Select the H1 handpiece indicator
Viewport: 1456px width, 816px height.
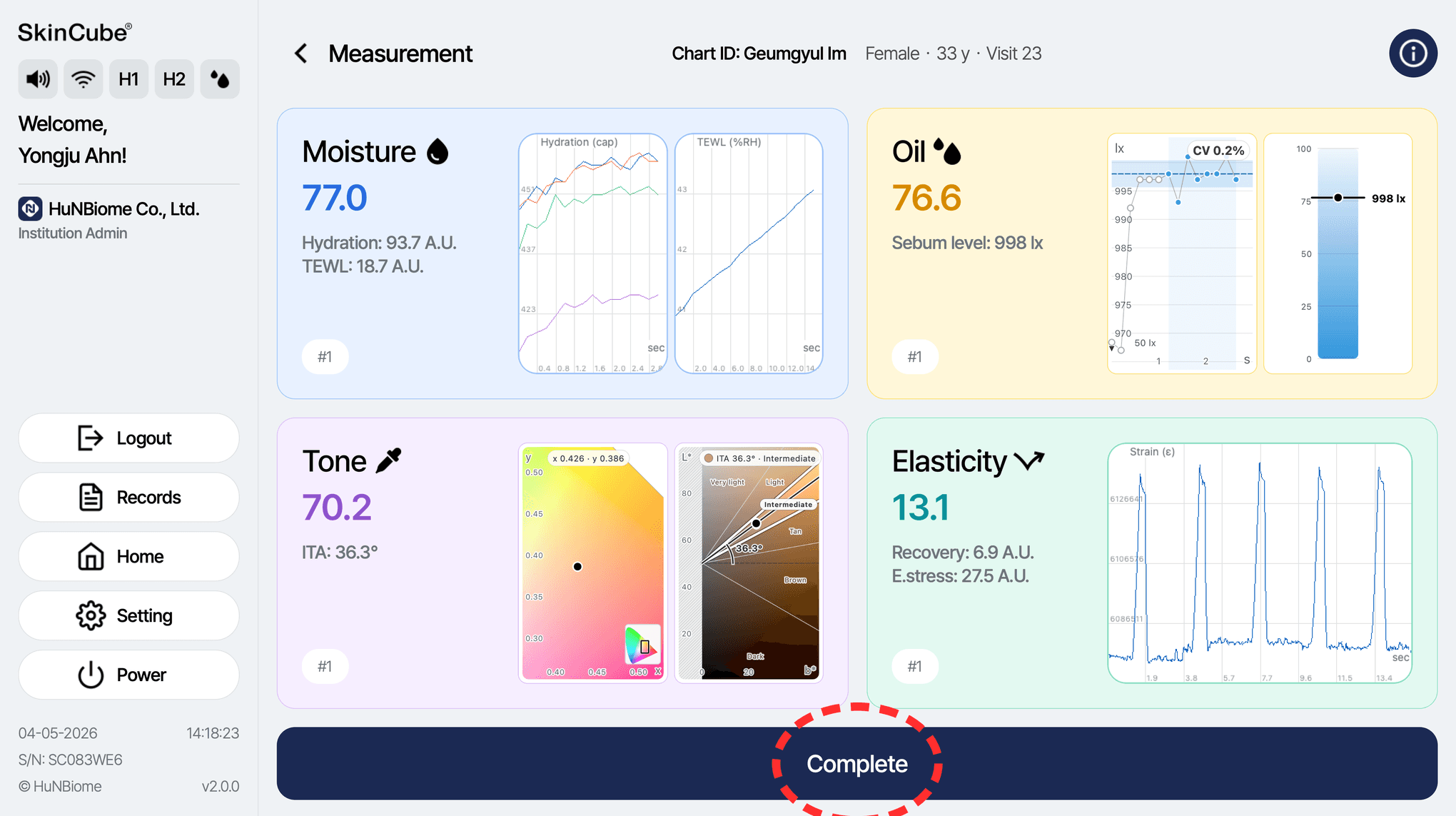pyautogui.click(x=128, y=79)
